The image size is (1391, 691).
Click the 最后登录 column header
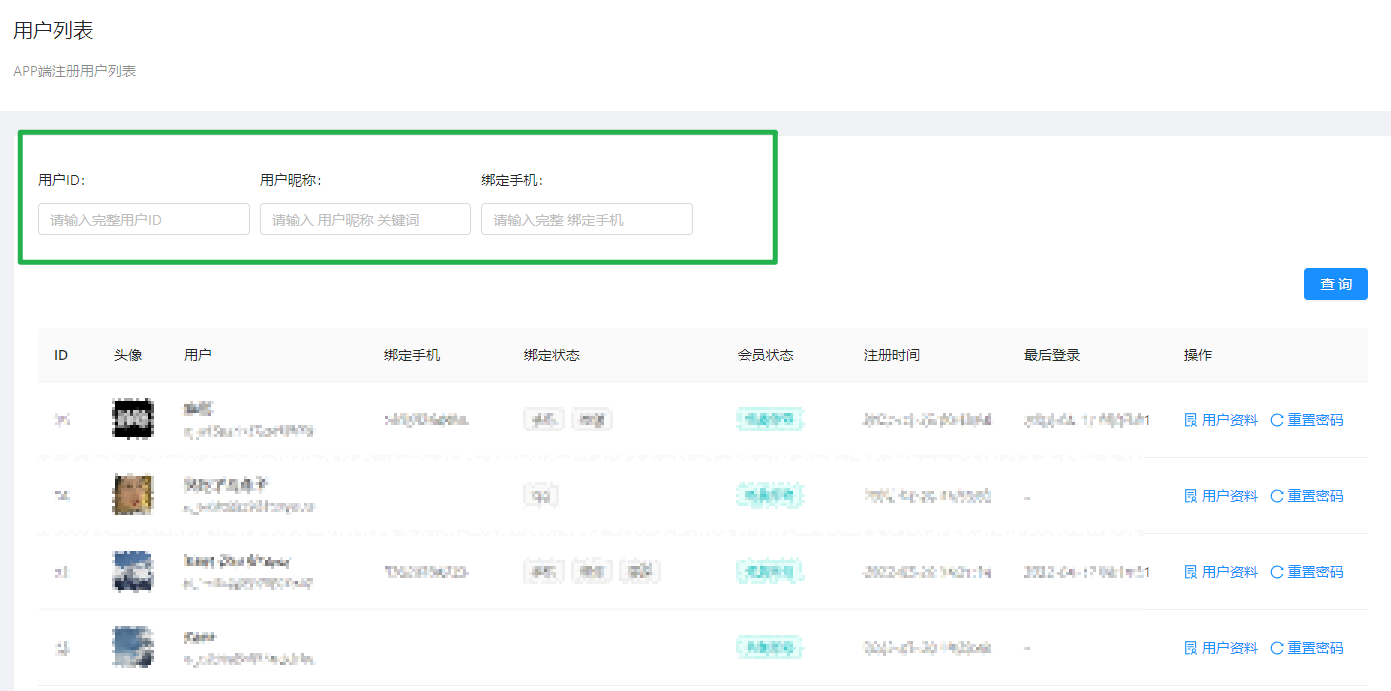click(1051, 355)
